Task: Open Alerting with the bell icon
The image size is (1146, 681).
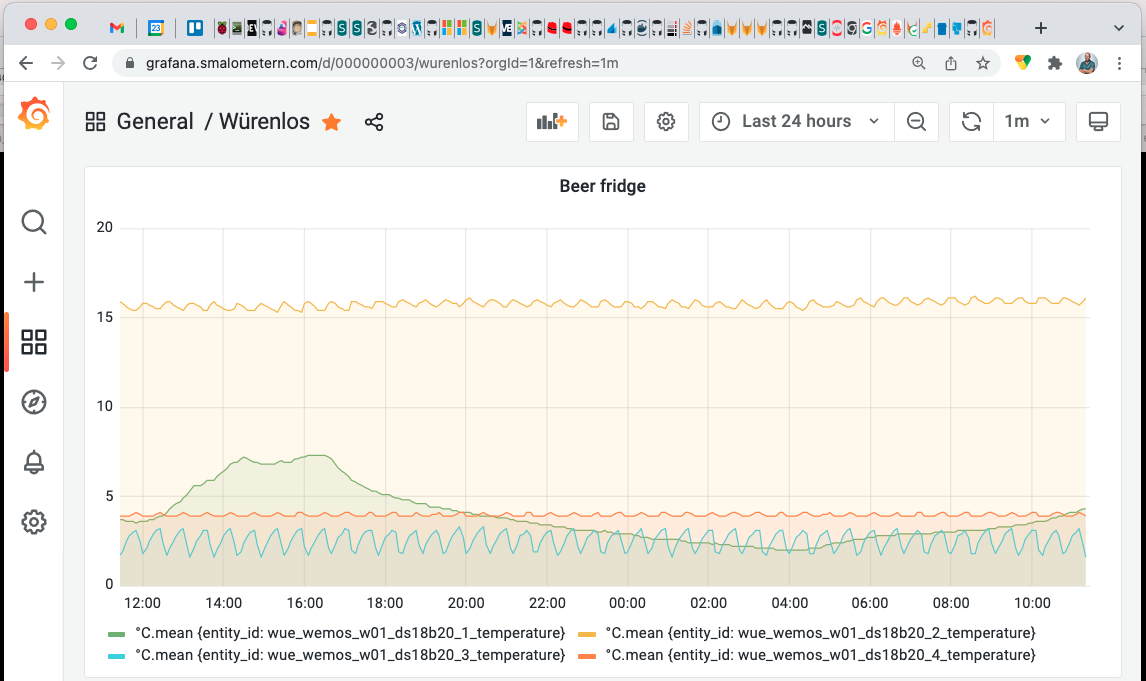Action: [34, 462]
